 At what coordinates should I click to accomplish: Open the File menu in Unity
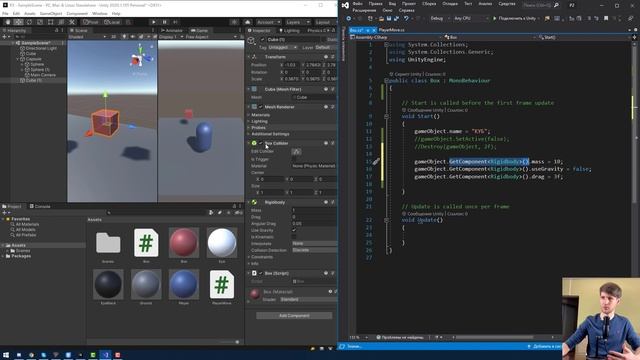click(5, 13)
